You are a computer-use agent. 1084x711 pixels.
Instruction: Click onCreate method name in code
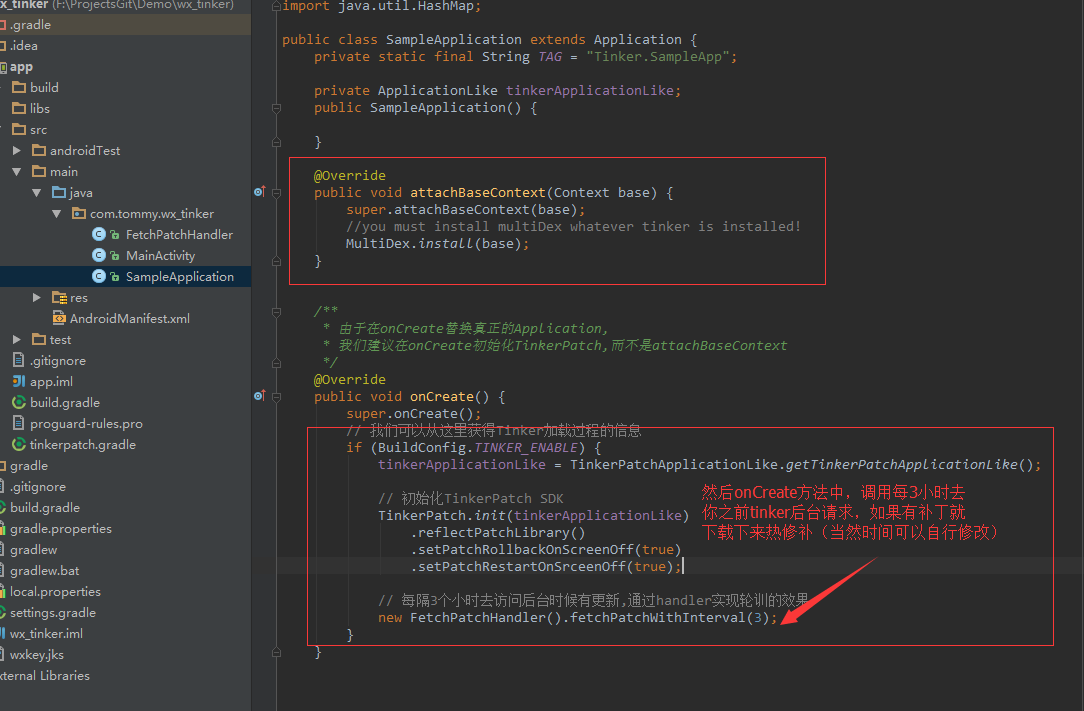coord(442,396)
